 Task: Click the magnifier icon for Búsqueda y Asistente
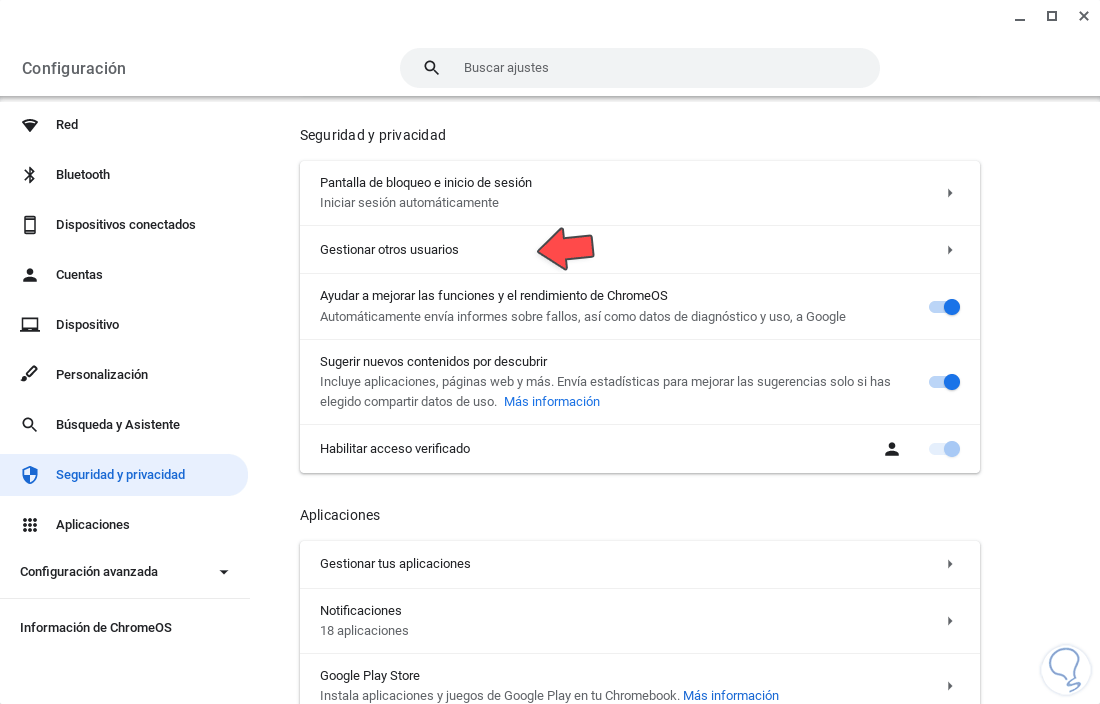click(30, 425)
